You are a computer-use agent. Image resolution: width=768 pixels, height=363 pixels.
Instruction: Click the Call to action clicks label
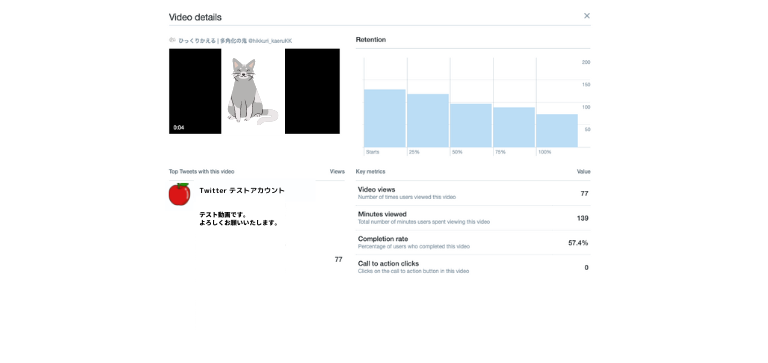point(388,264)
